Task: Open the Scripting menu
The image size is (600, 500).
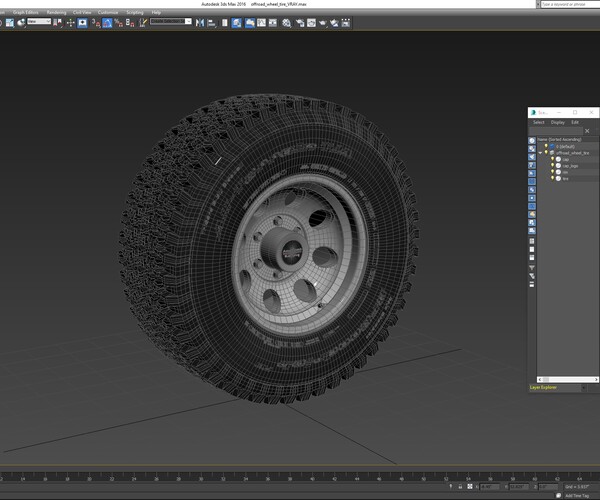Action: 135,12
